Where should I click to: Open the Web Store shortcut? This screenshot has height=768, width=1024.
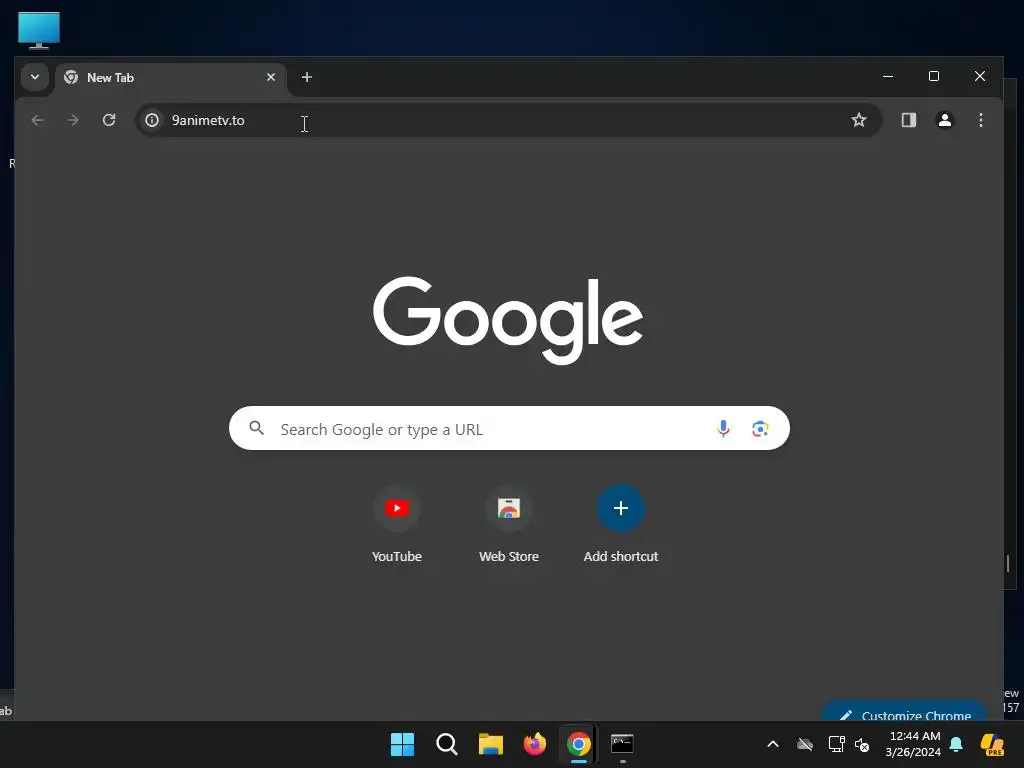pyautogui.click(x=509, y=524)
